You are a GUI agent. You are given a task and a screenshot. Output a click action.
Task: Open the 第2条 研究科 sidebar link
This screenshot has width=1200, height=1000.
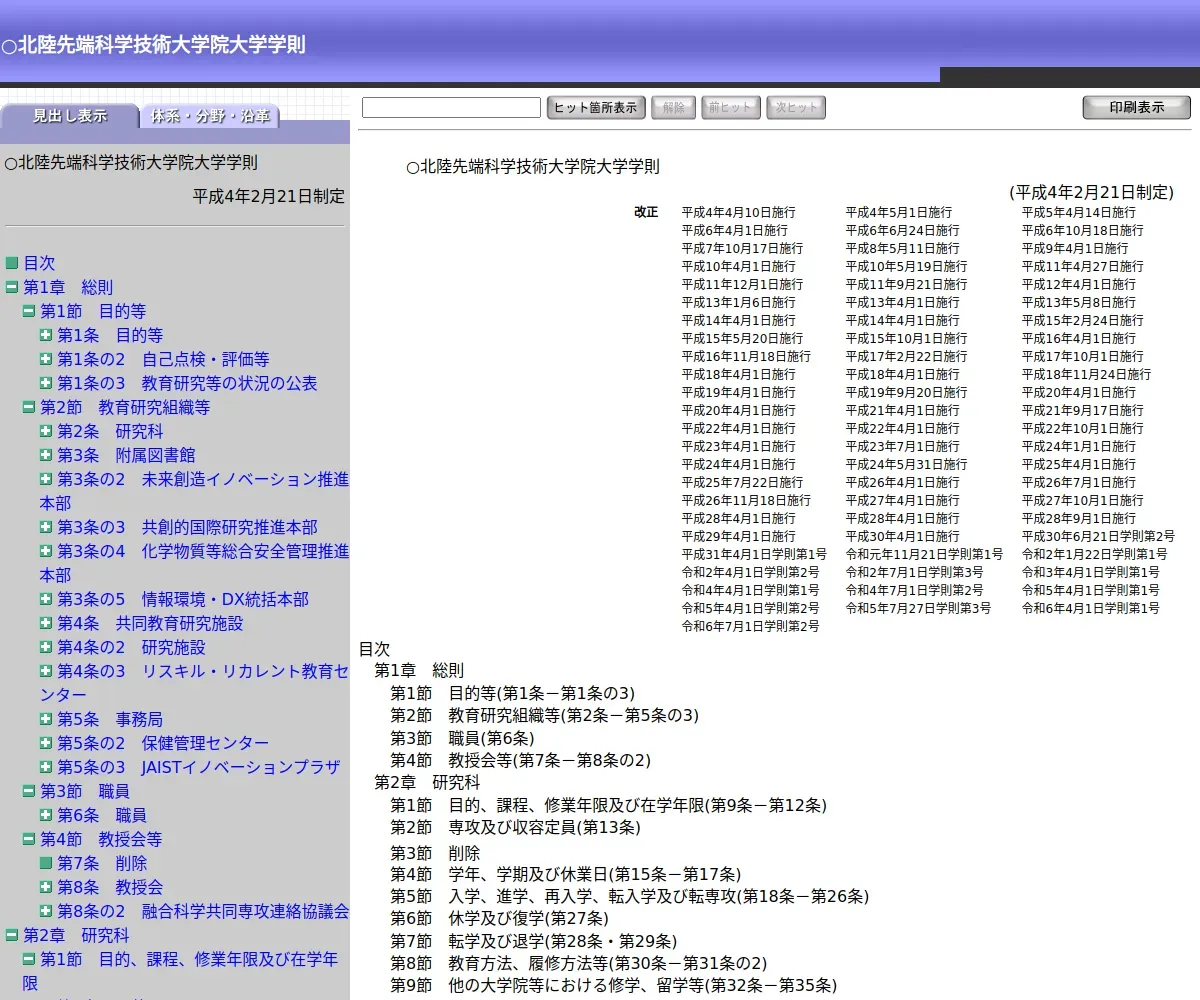pyautogui.click(x=110, y=431)
